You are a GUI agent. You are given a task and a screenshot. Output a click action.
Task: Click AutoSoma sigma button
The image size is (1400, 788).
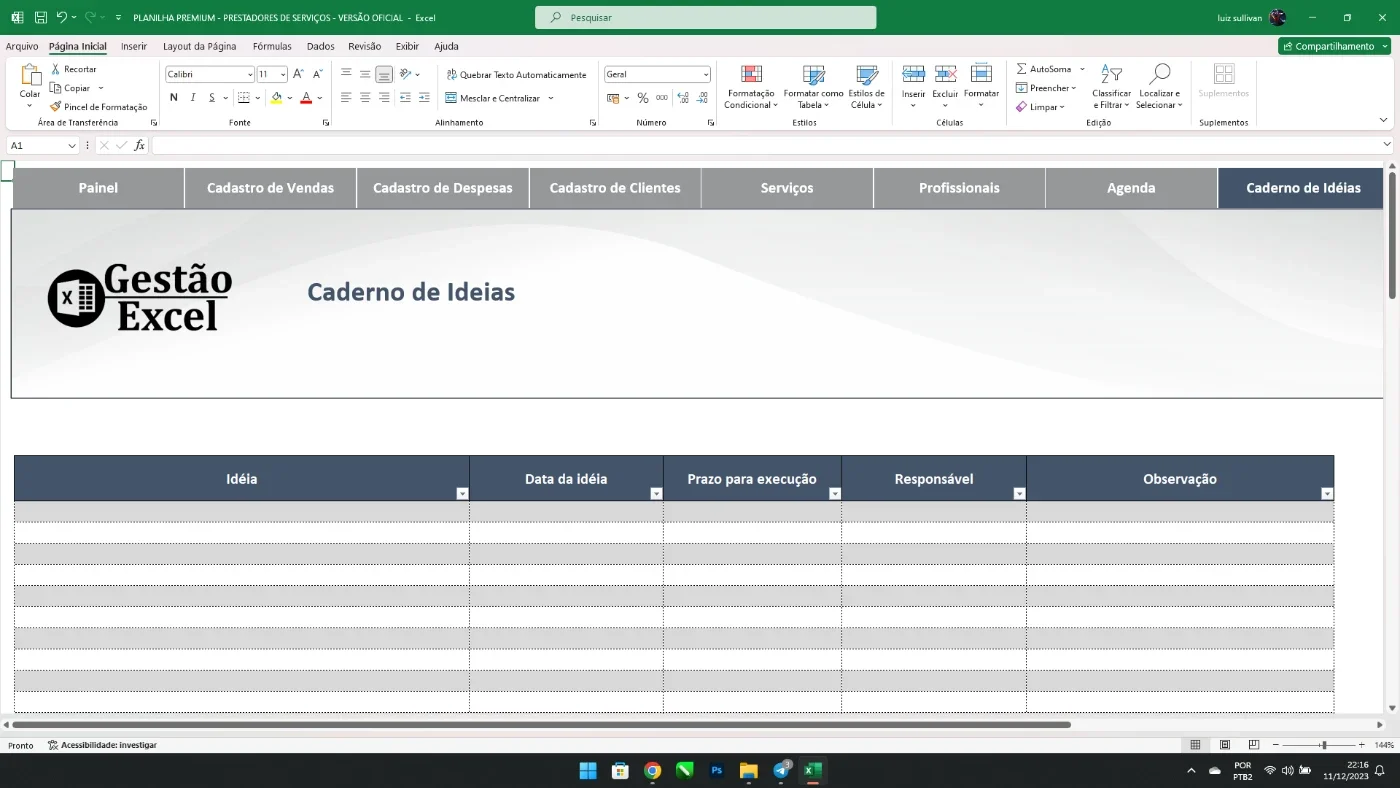1043,69
